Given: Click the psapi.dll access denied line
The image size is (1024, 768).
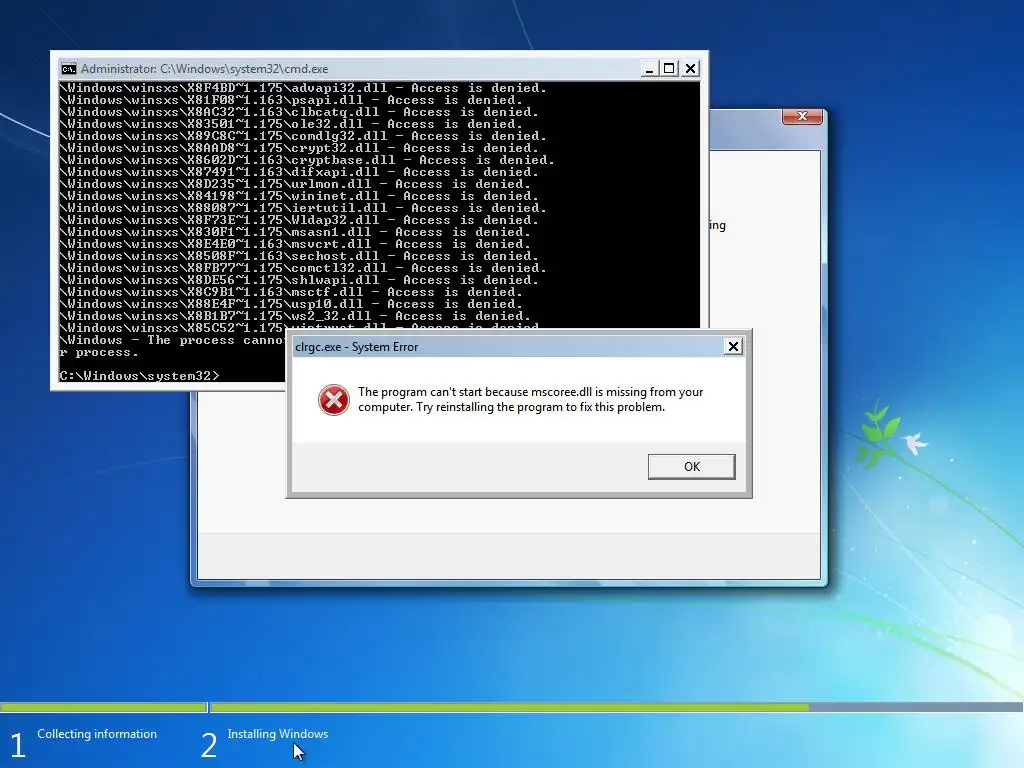Looking at the screenshot, I should tap(291, 100).
